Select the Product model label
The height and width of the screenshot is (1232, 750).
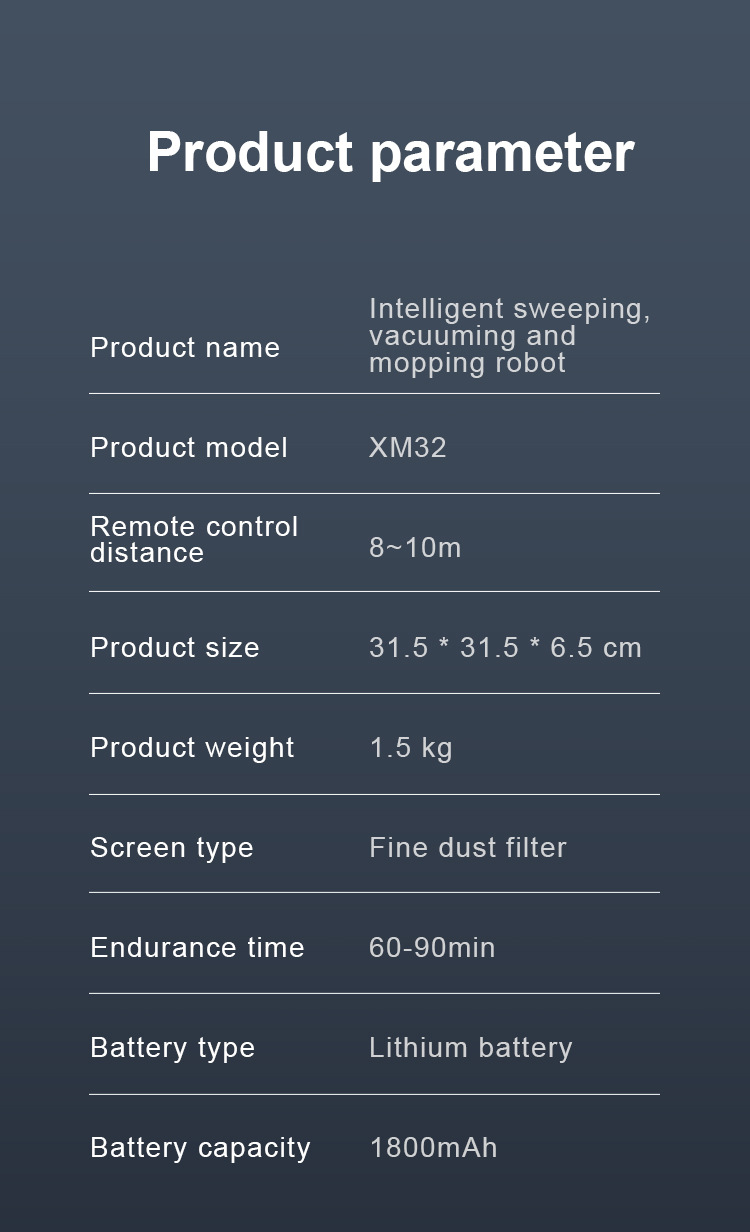pyautogui.click(x=189, y=448)
